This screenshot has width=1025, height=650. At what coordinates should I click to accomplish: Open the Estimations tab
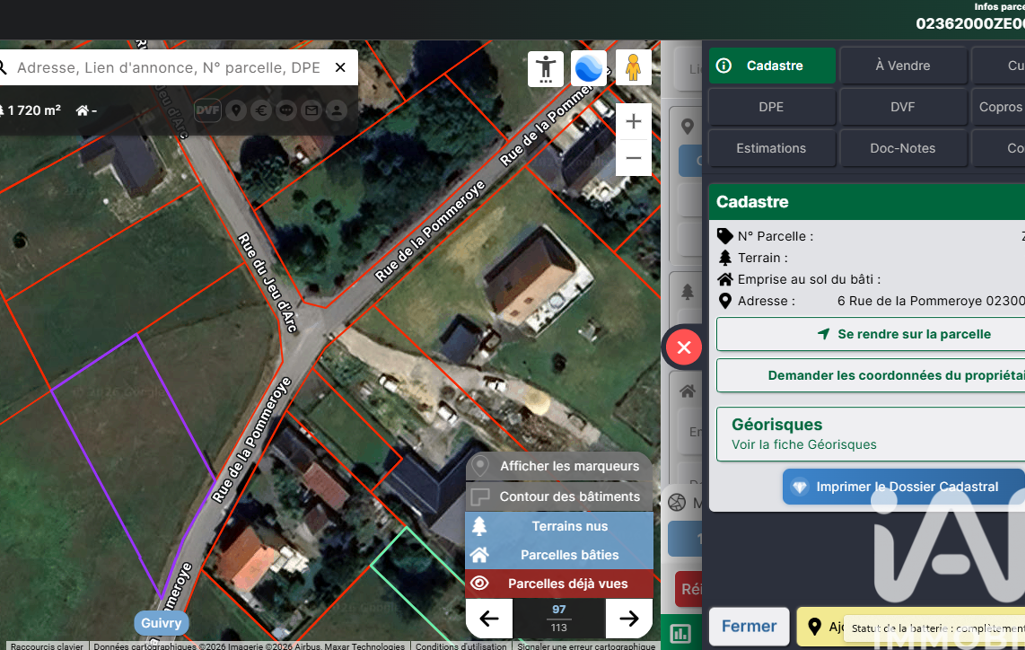click(x=771, y=148)
